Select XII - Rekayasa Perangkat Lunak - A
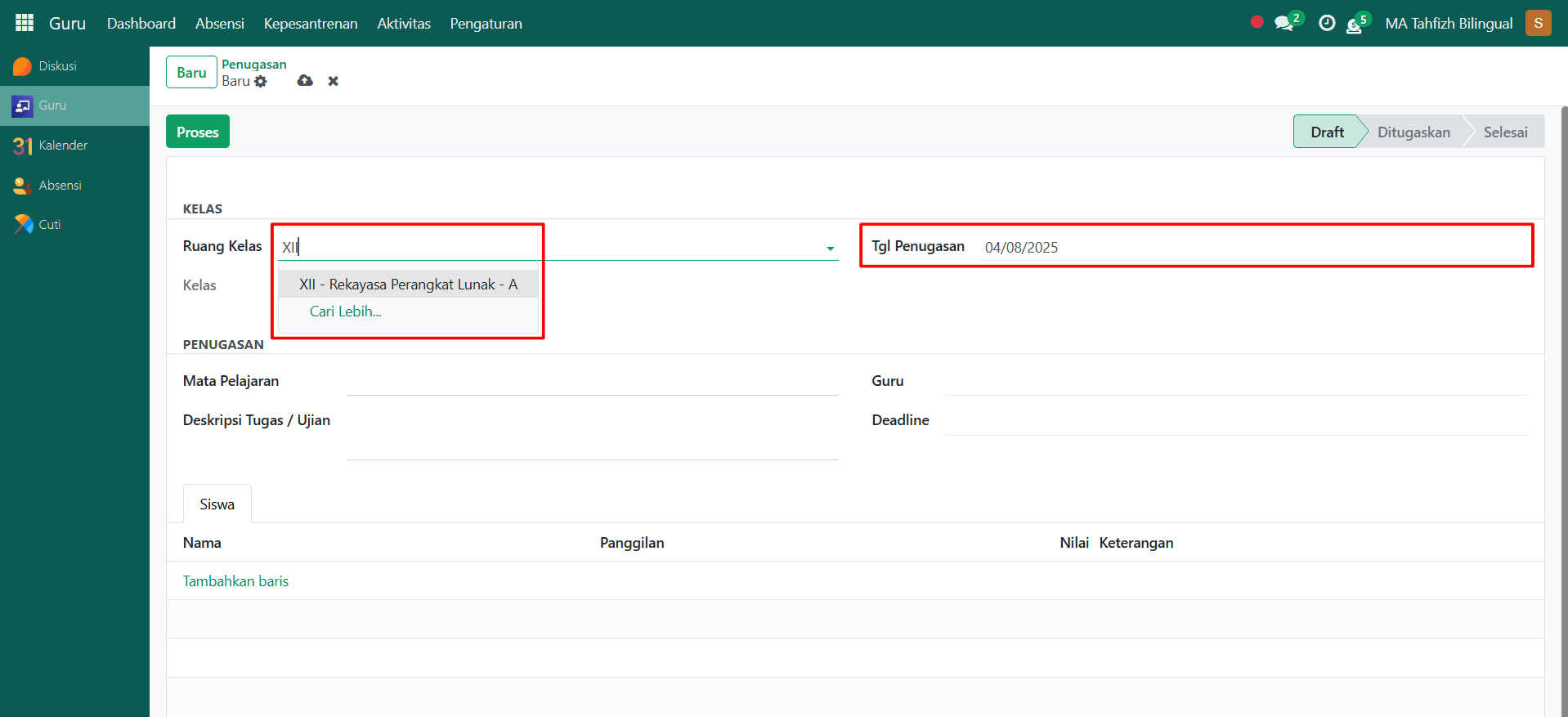This screenshot has height=717, width=1568. tap(408, 285)
